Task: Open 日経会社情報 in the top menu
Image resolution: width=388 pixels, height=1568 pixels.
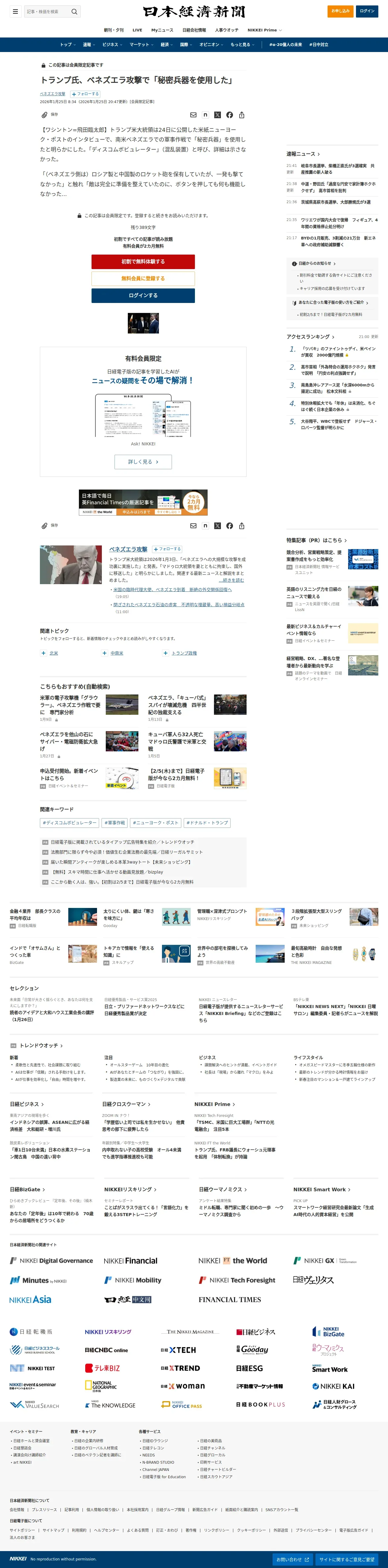Action: pyautogui.click(x=194, y=30)
